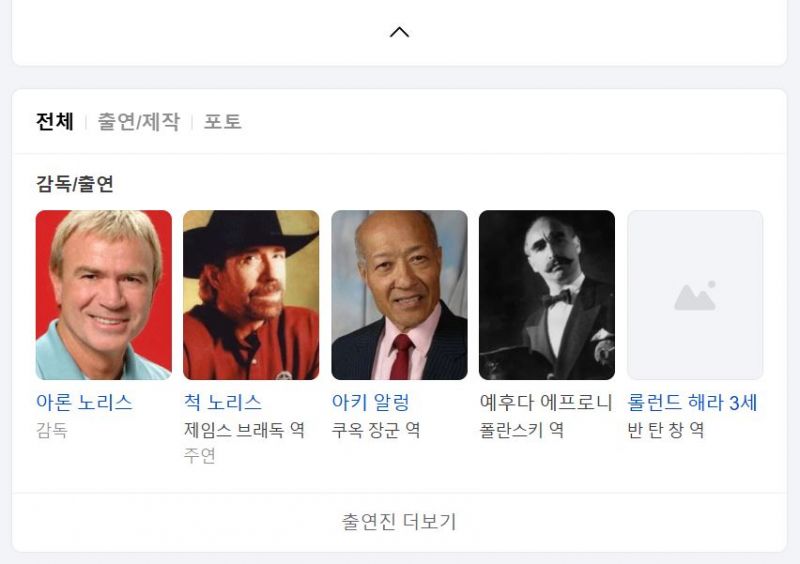Click 출연진 더보기 to show more cast
Screen dimensions: 800x564
(x=399, y=522)
